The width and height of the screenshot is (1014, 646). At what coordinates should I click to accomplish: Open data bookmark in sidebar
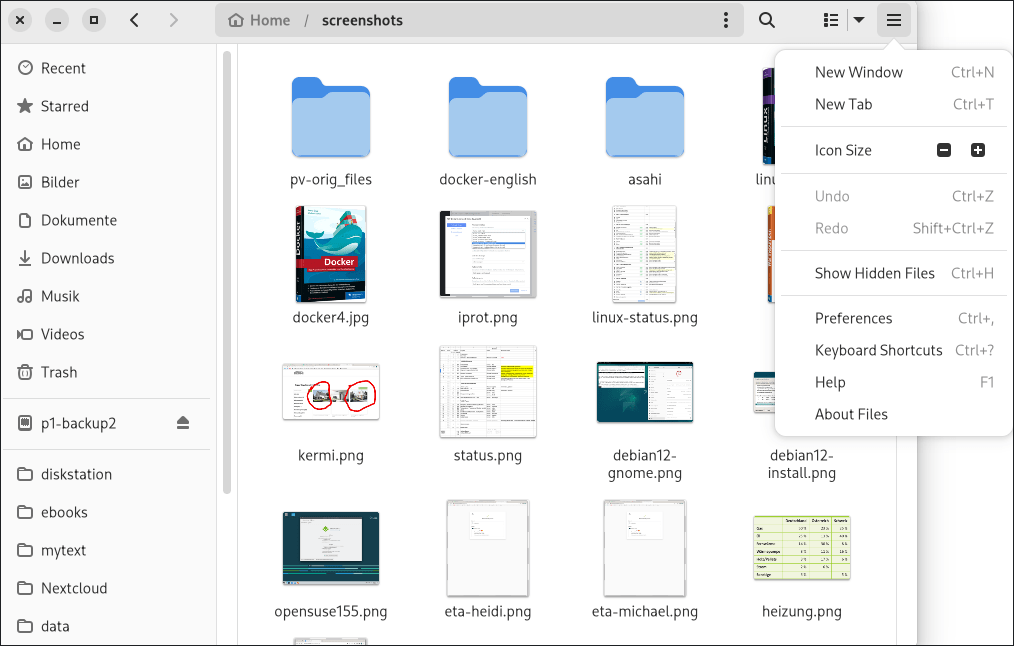click(109, 626)
